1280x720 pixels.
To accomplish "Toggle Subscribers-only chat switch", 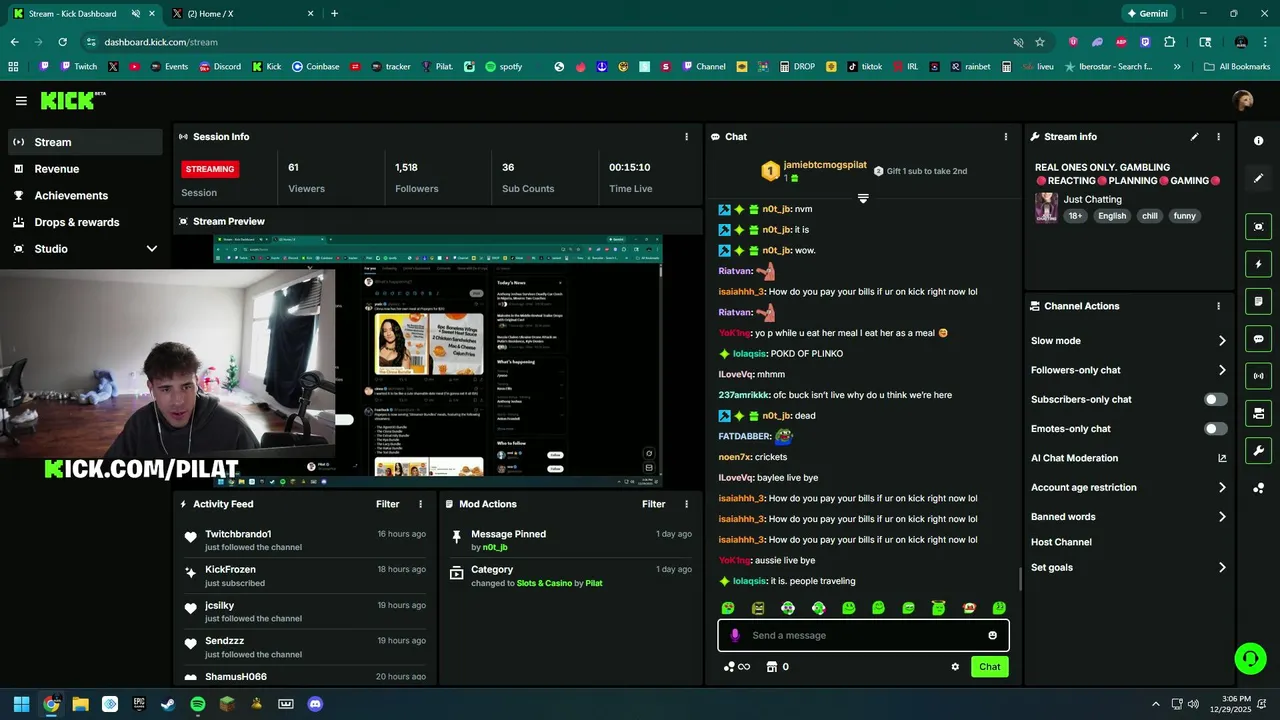I will point(1215,399).
